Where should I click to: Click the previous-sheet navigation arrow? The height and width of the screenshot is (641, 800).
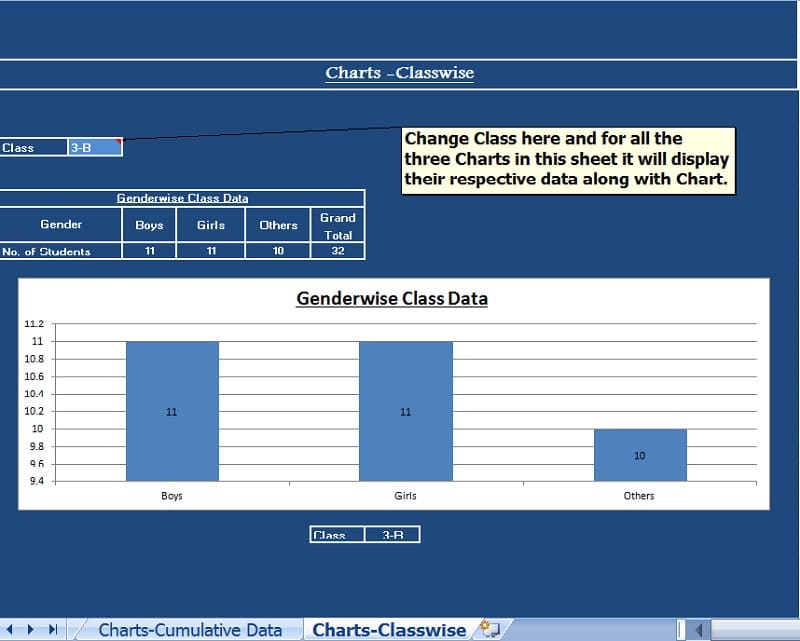point(9,629)
